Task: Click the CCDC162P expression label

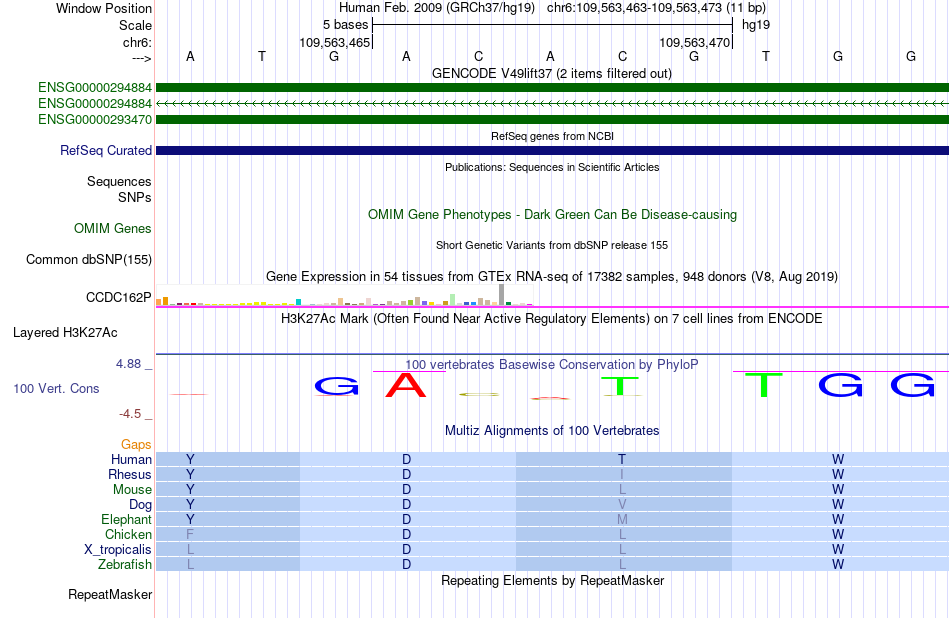Action: tap(118, 297)
